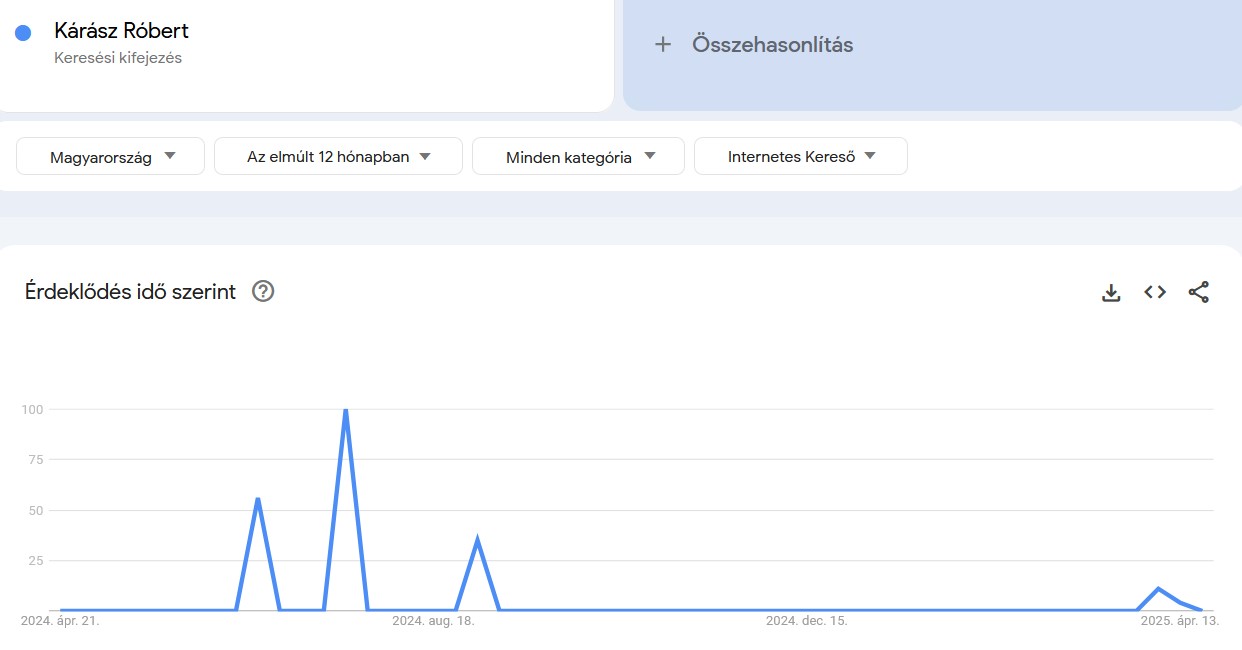Click the Érdeklődés idő szerint section heading
This screenshot has width=1242, height=650.
coord(130,291)
